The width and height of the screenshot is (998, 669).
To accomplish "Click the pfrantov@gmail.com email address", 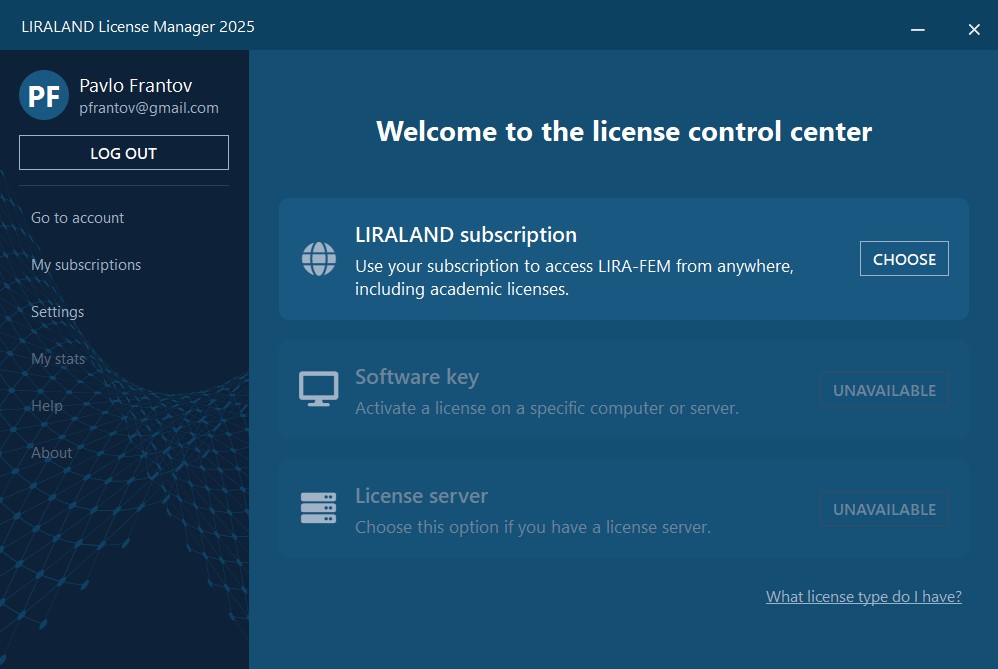I will click(149, 108).
